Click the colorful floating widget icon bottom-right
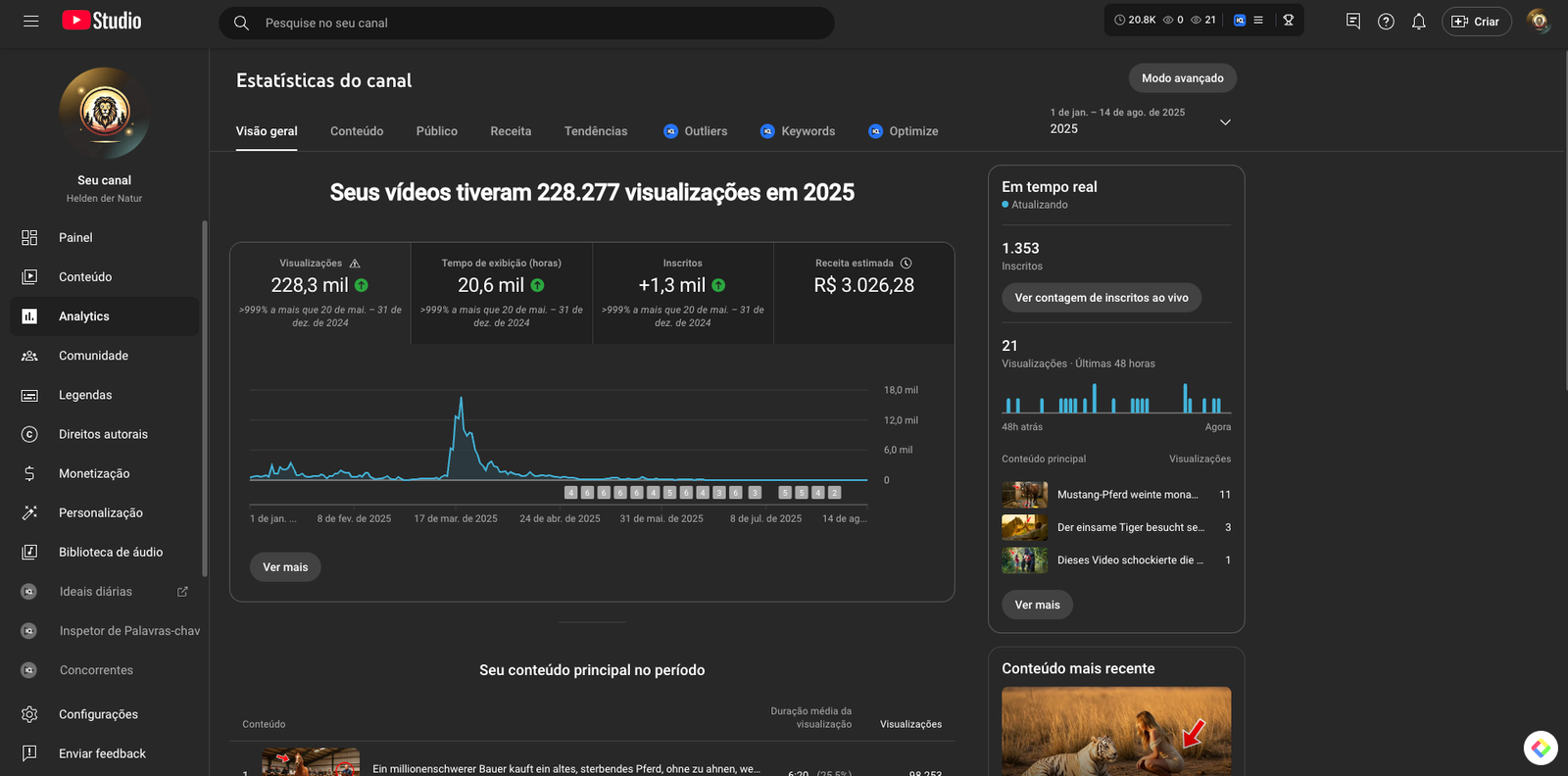 [1541, 749]
